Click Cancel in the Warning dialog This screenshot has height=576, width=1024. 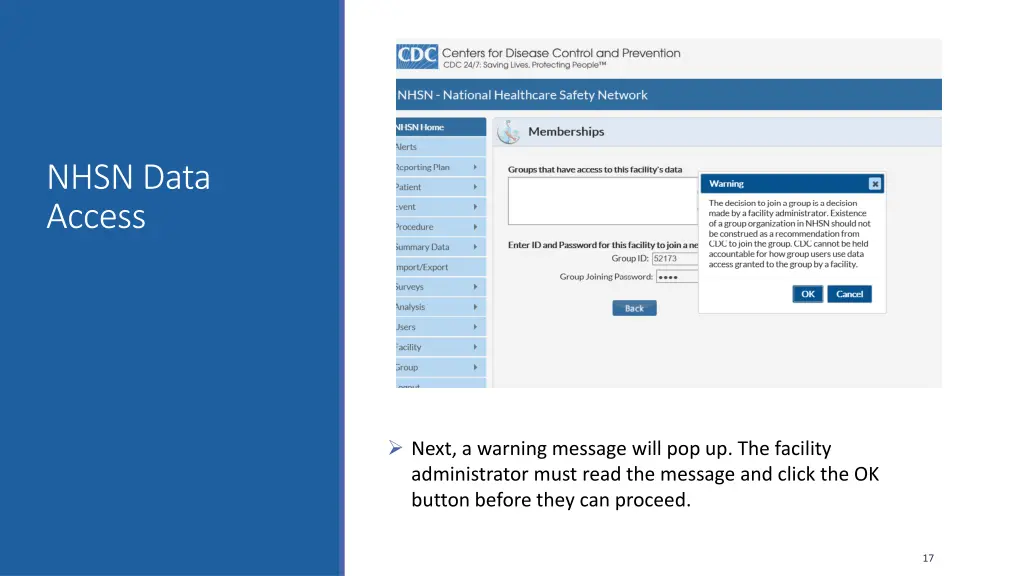[849, 294]
